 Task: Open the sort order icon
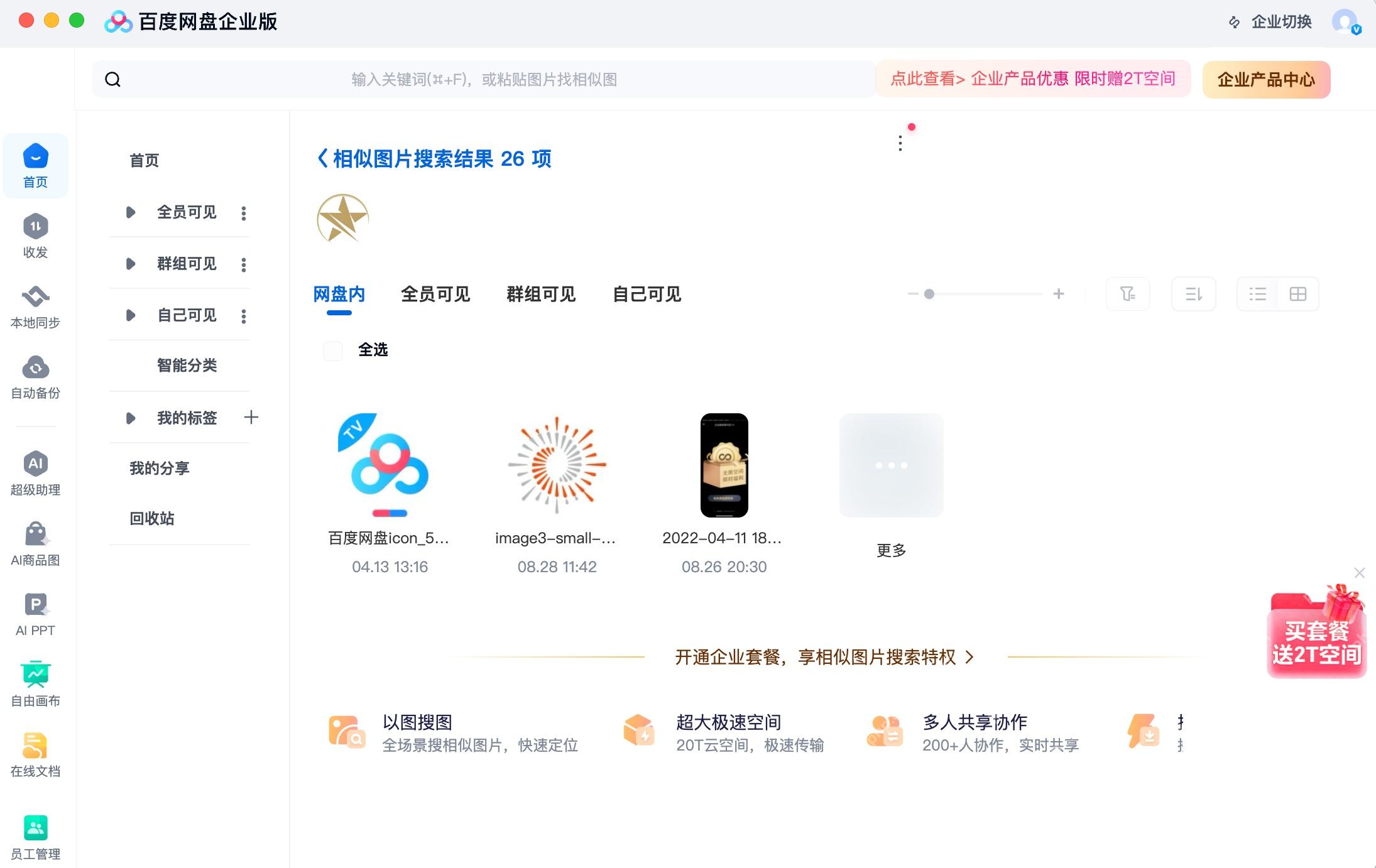point(1194,294)
